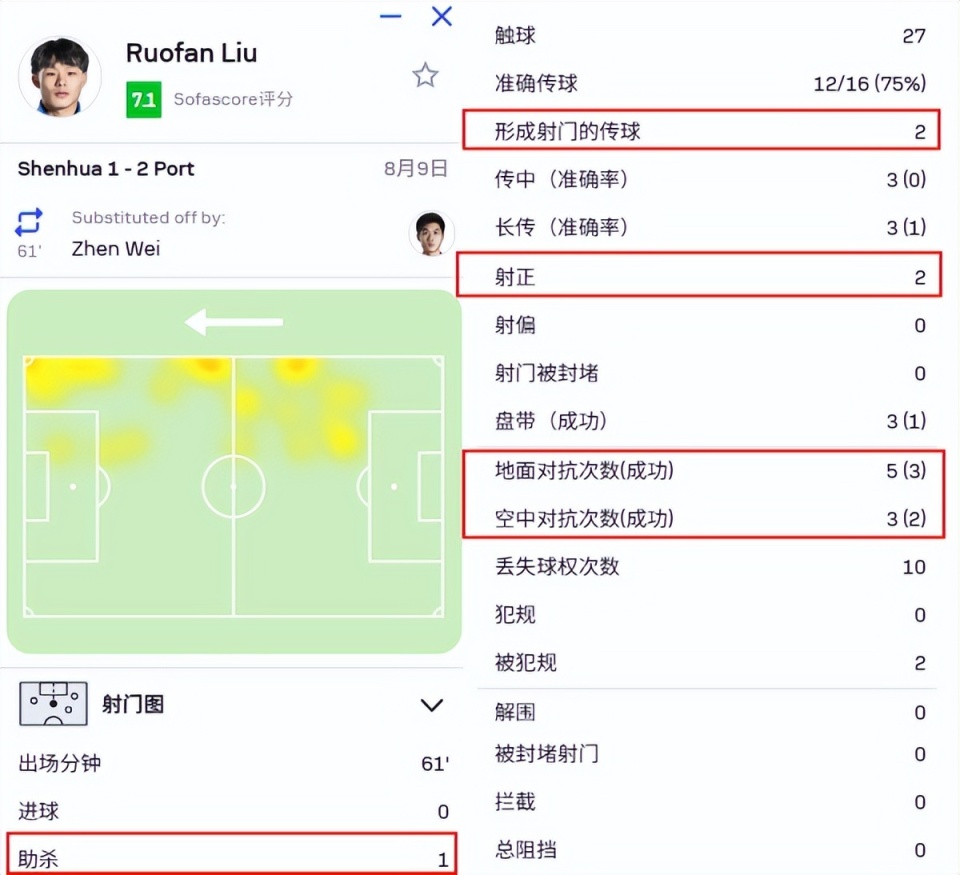The height and width of the screenshot is (875, 960).
Task: Click the minimize dash icon
Action: (391, 16)
